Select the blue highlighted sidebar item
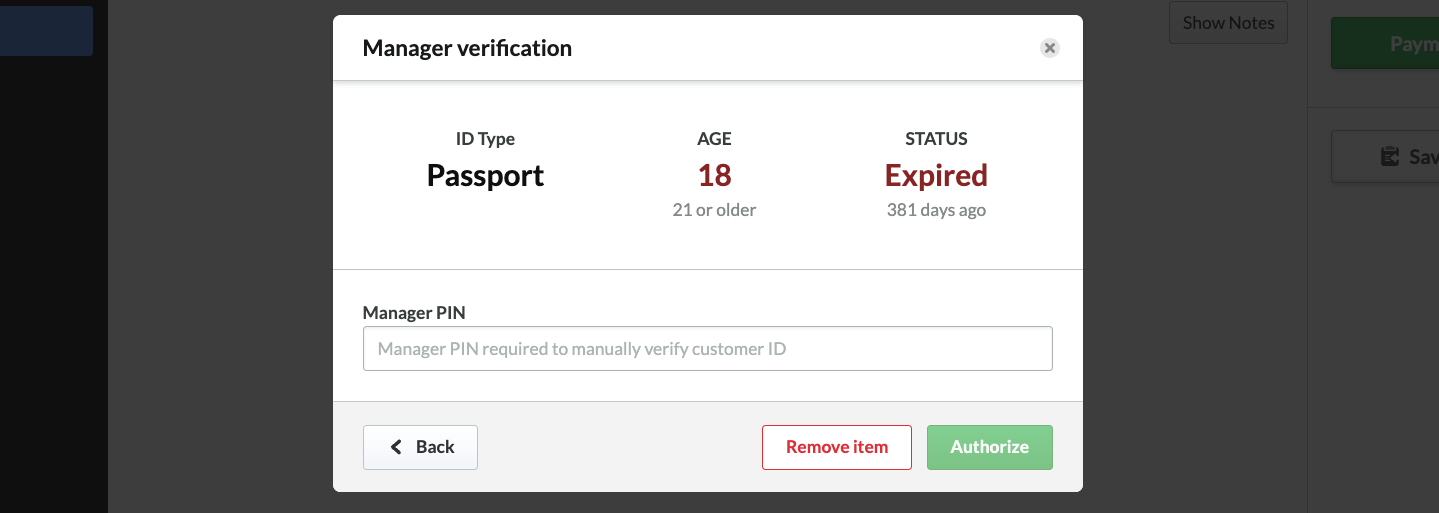This screenshot has width=1439, height=513. coord(46,31)
